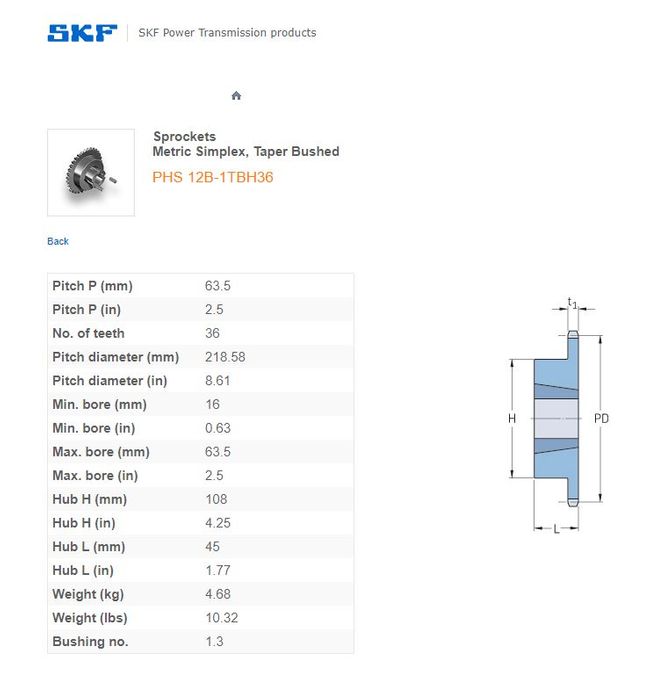This screenshot has height=700, width=650.
Task: Click the Sprockets category heading
Action: click(184, 136)
